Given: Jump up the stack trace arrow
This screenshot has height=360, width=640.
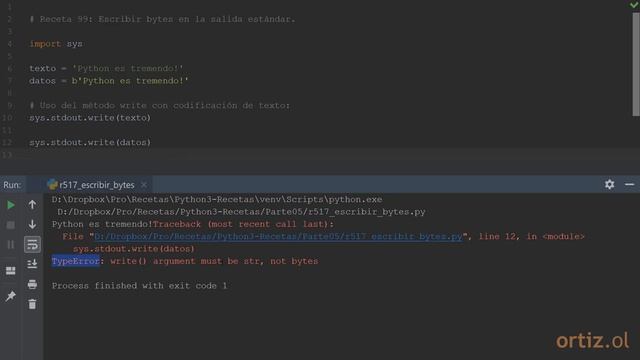Looking at the screenshot, I should 32,205.
